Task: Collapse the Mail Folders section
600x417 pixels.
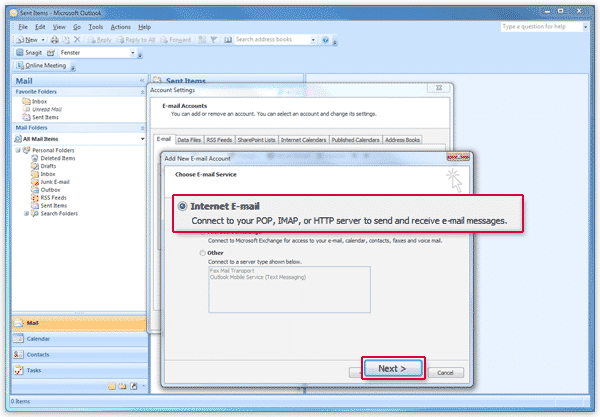Action: pyautogui.click(x=142, y=128)
